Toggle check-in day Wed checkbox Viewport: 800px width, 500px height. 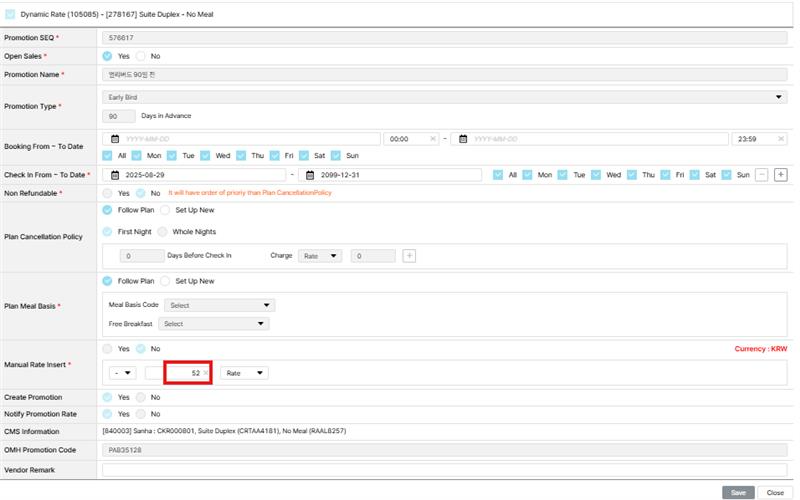[596, 175]
